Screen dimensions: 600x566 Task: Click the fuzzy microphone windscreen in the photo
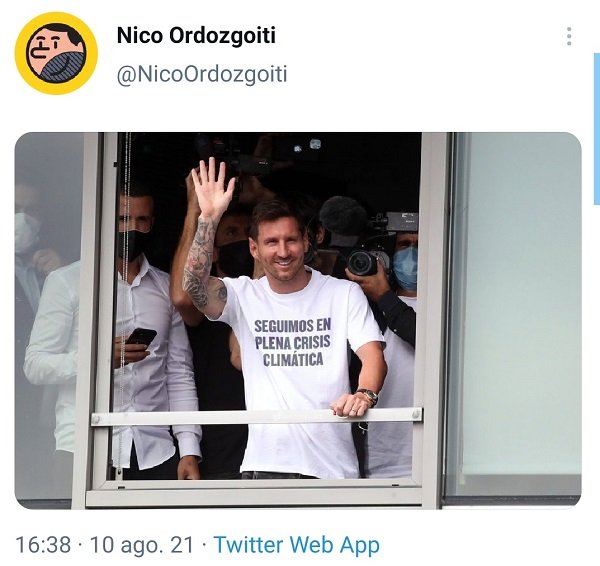(343, 216)
